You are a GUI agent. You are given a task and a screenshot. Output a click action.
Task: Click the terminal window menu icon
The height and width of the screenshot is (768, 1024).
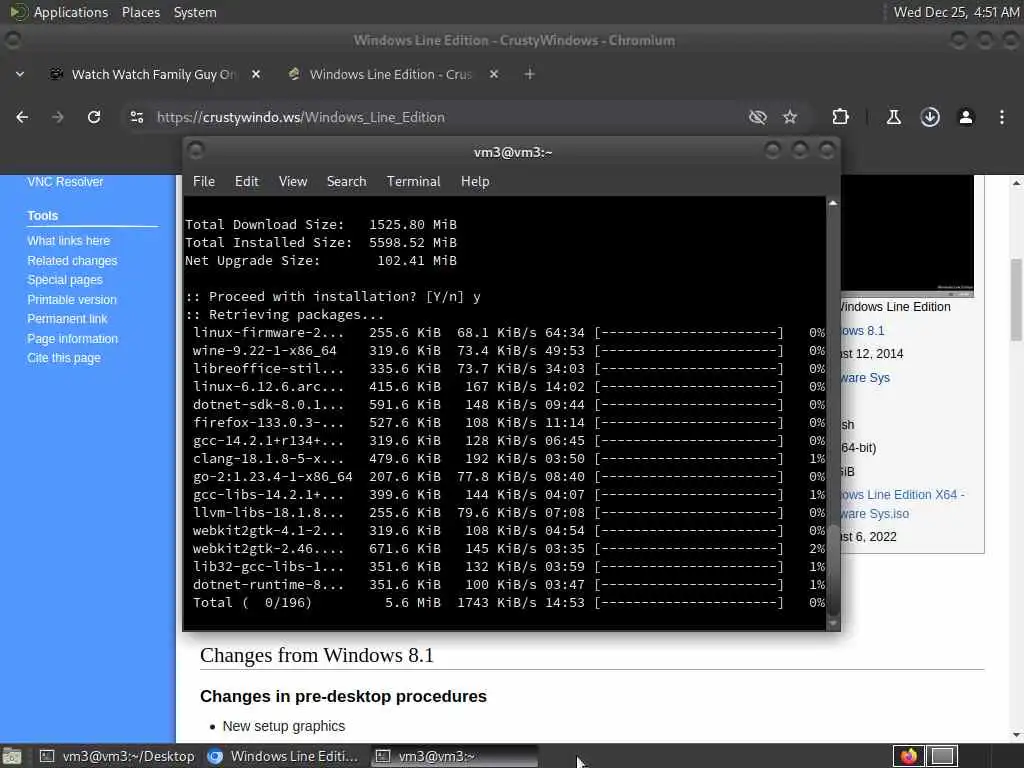[196, 151]
